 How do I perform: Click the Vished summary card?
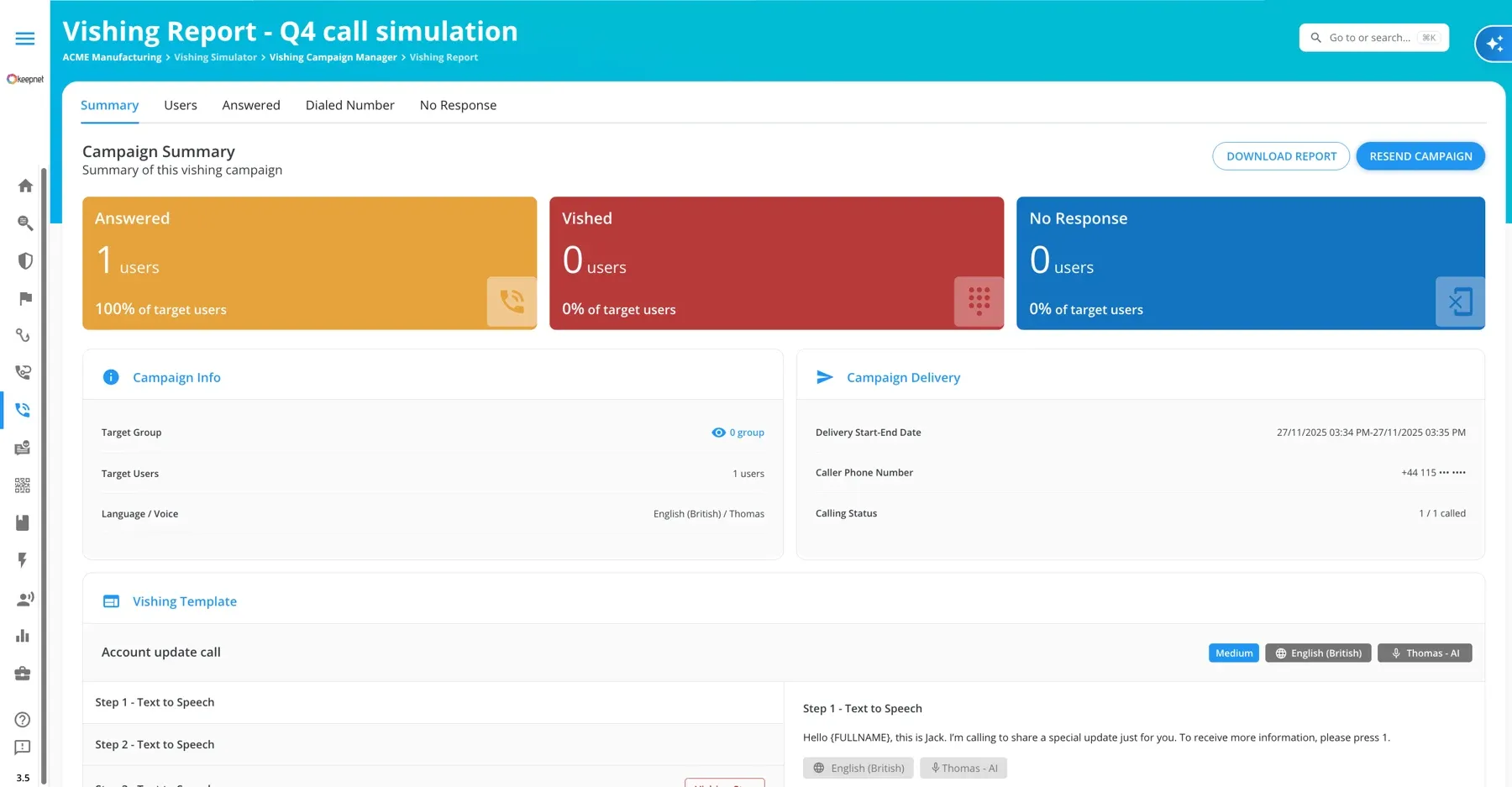(x=776, y=263)
